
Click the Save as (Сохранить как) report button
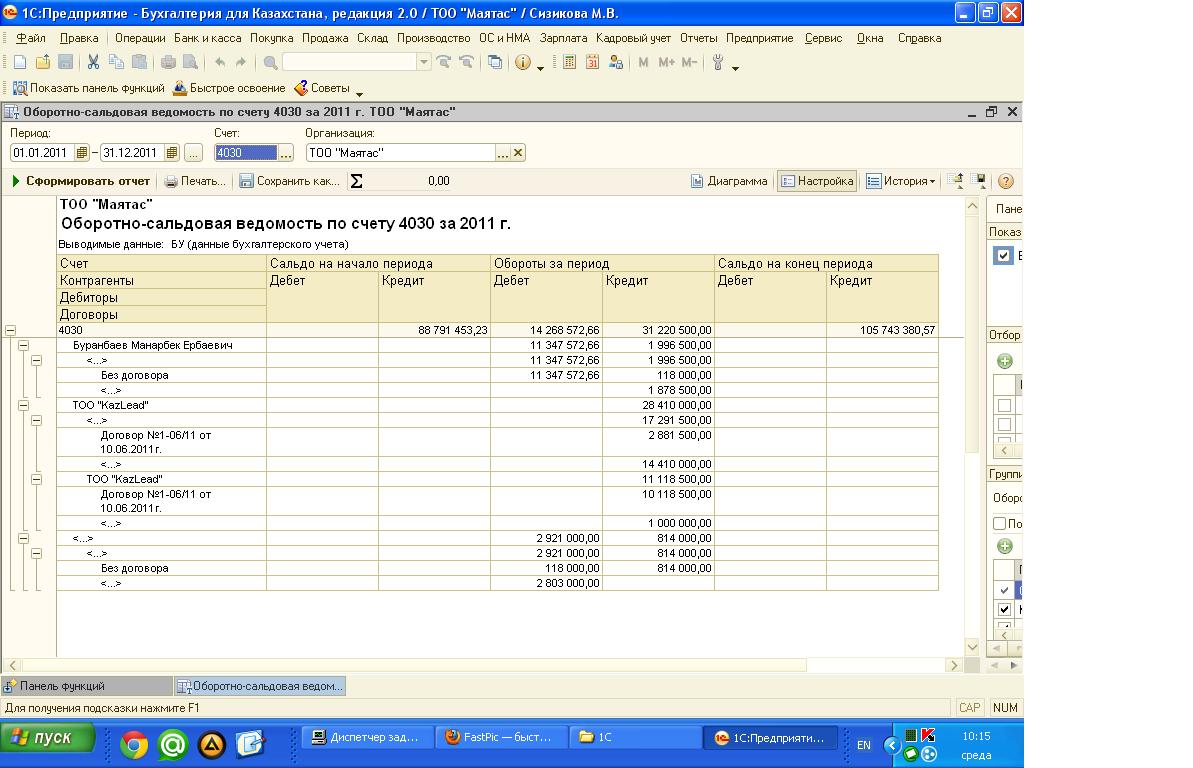click(x=289, y=181)
